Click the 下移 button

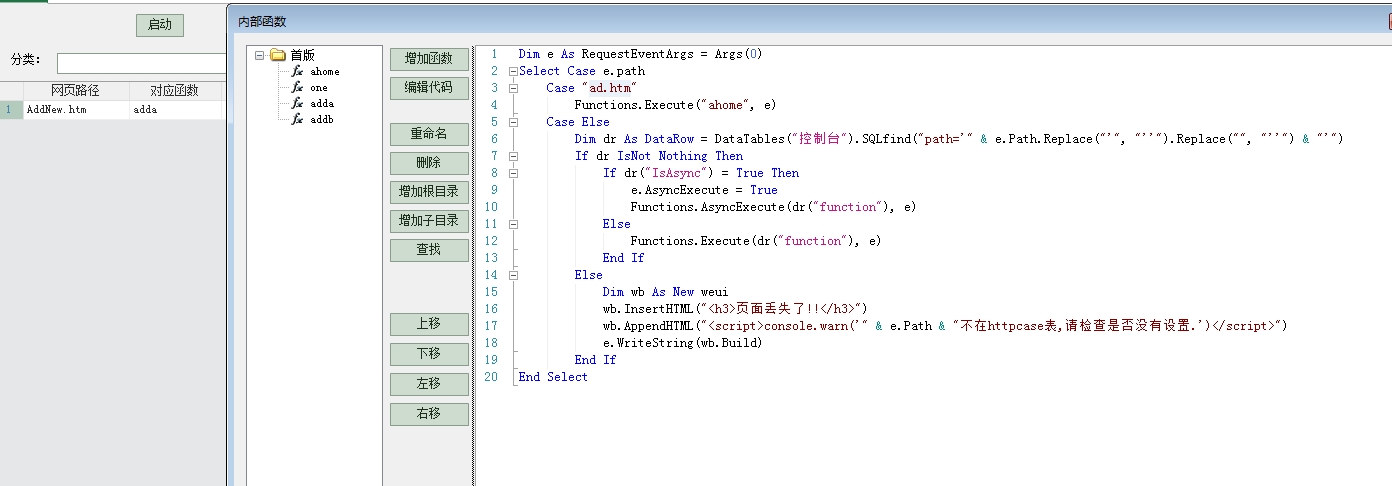[429, 354]
